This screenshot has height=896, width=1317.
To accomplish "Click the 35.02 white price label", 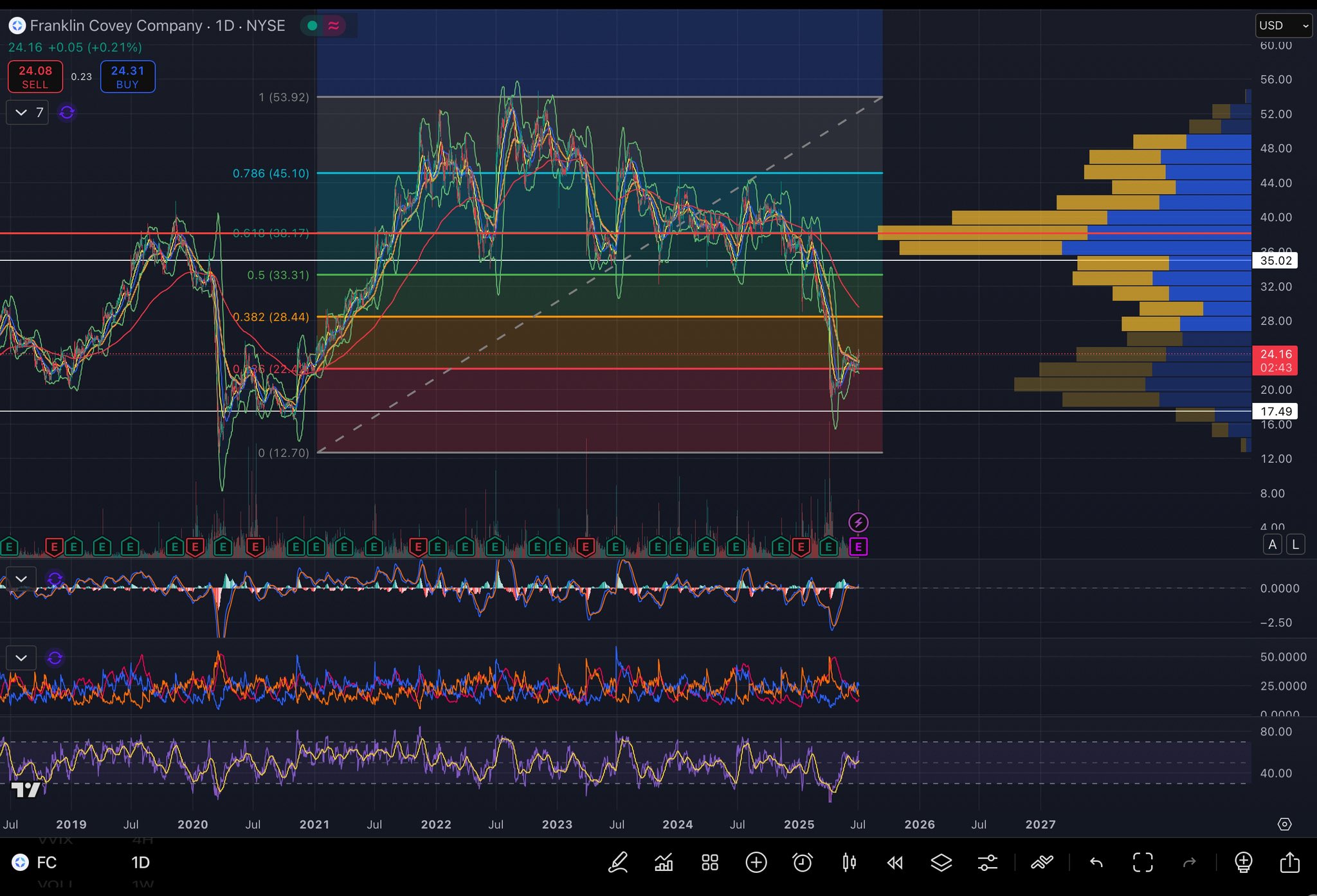I will pos(1275,260).
